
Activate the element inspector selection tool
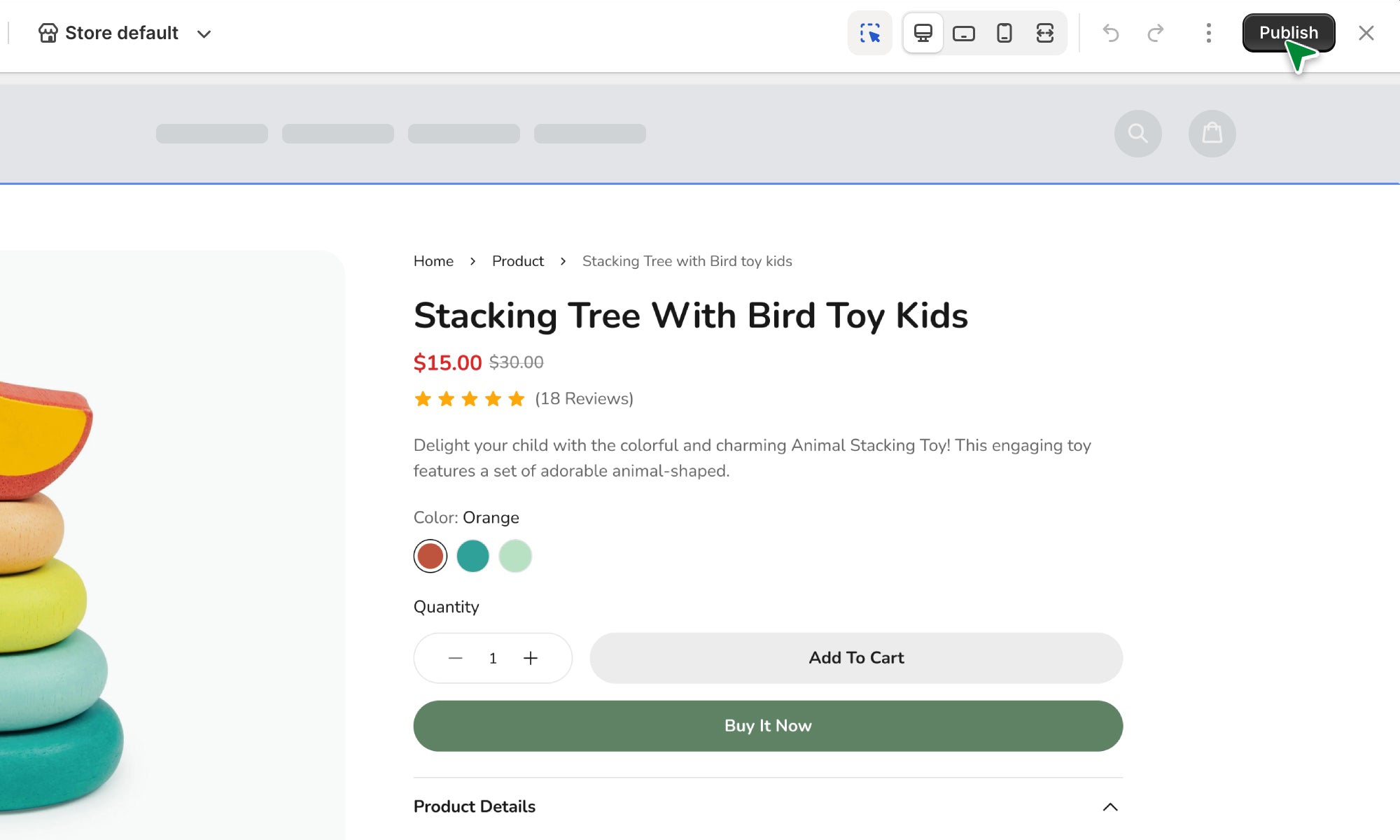(869, 33)
